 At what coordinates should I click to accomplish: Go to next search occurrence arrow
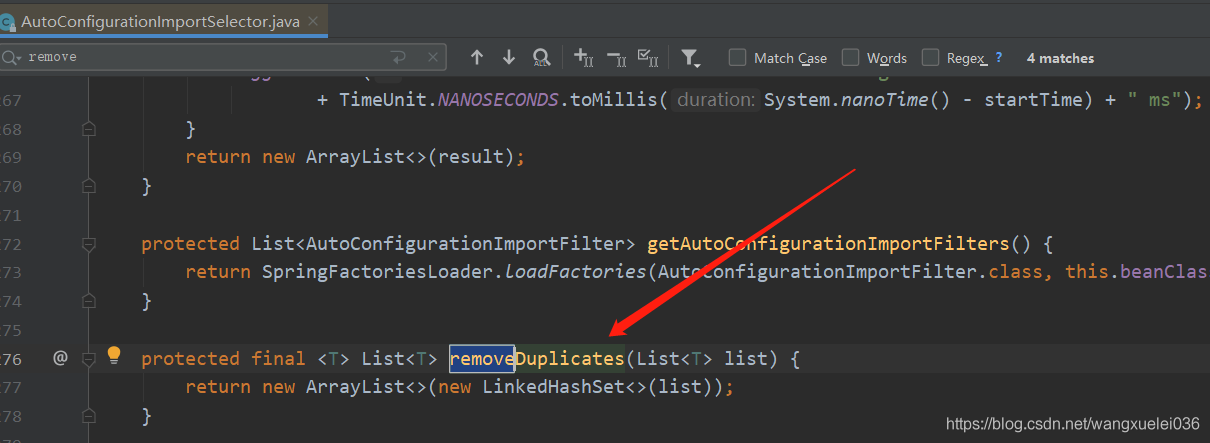point(508,58)
